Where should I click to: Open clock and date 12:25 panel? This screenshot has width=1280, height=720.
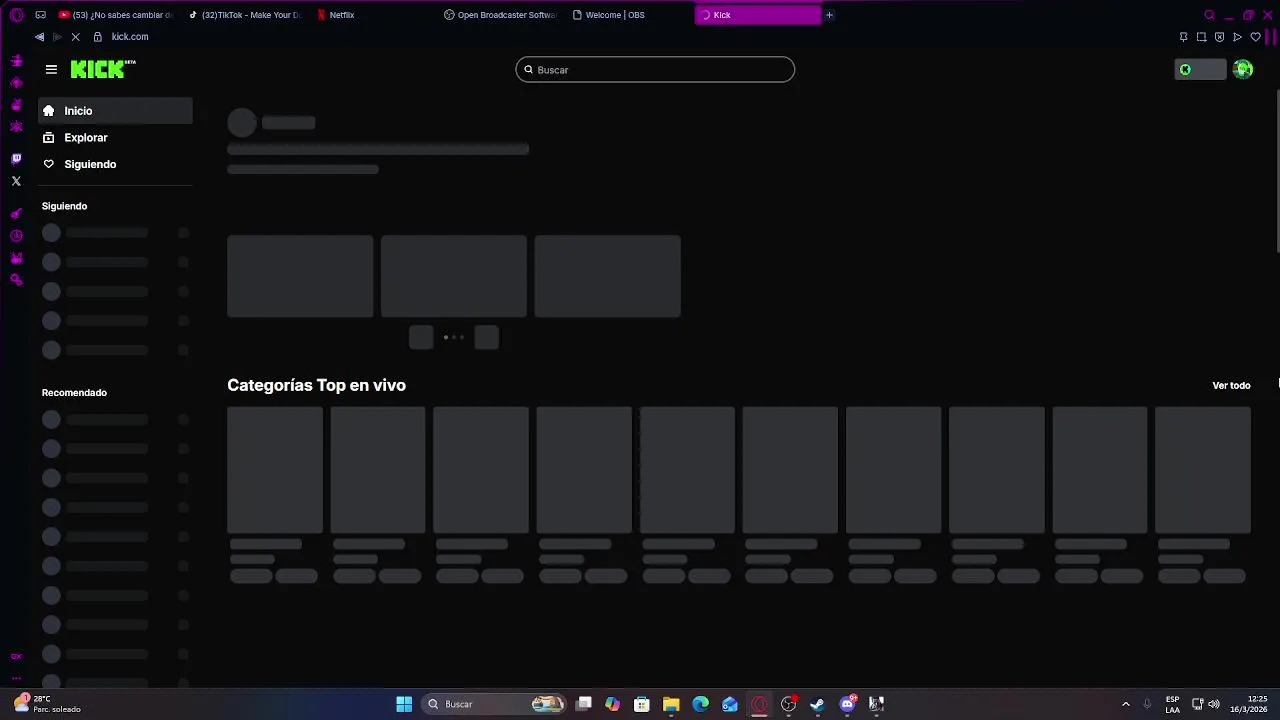click(1248, 704)
